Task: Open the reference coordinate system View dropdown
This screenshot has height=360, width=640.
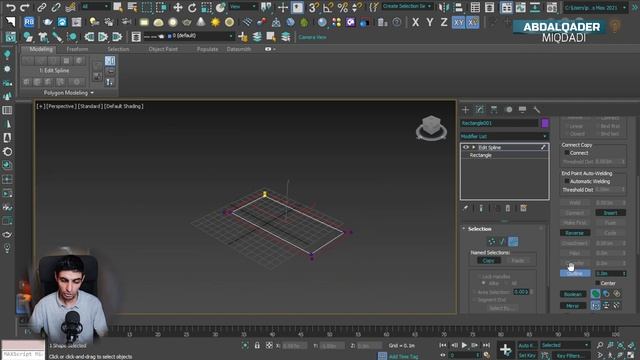Action: click(242, 7)
